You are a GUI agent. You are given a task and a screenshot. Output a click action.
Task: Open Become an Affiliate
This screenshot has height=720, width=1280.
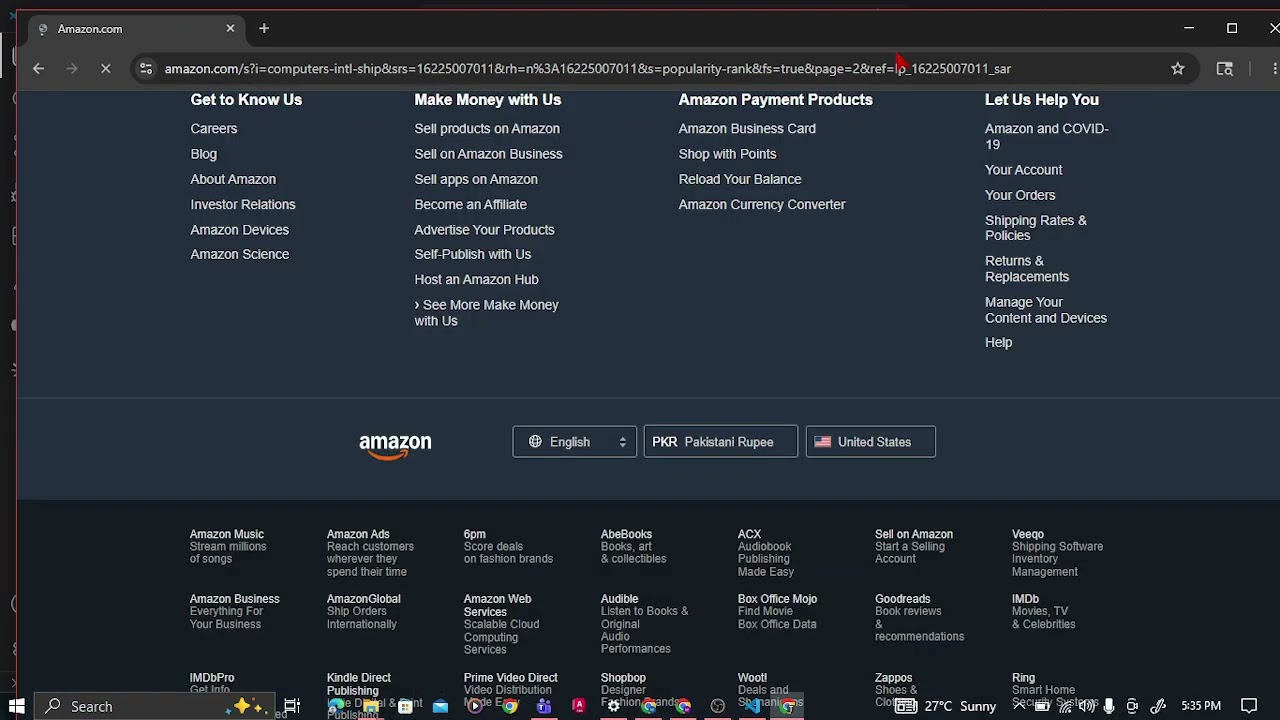point(470,204)
